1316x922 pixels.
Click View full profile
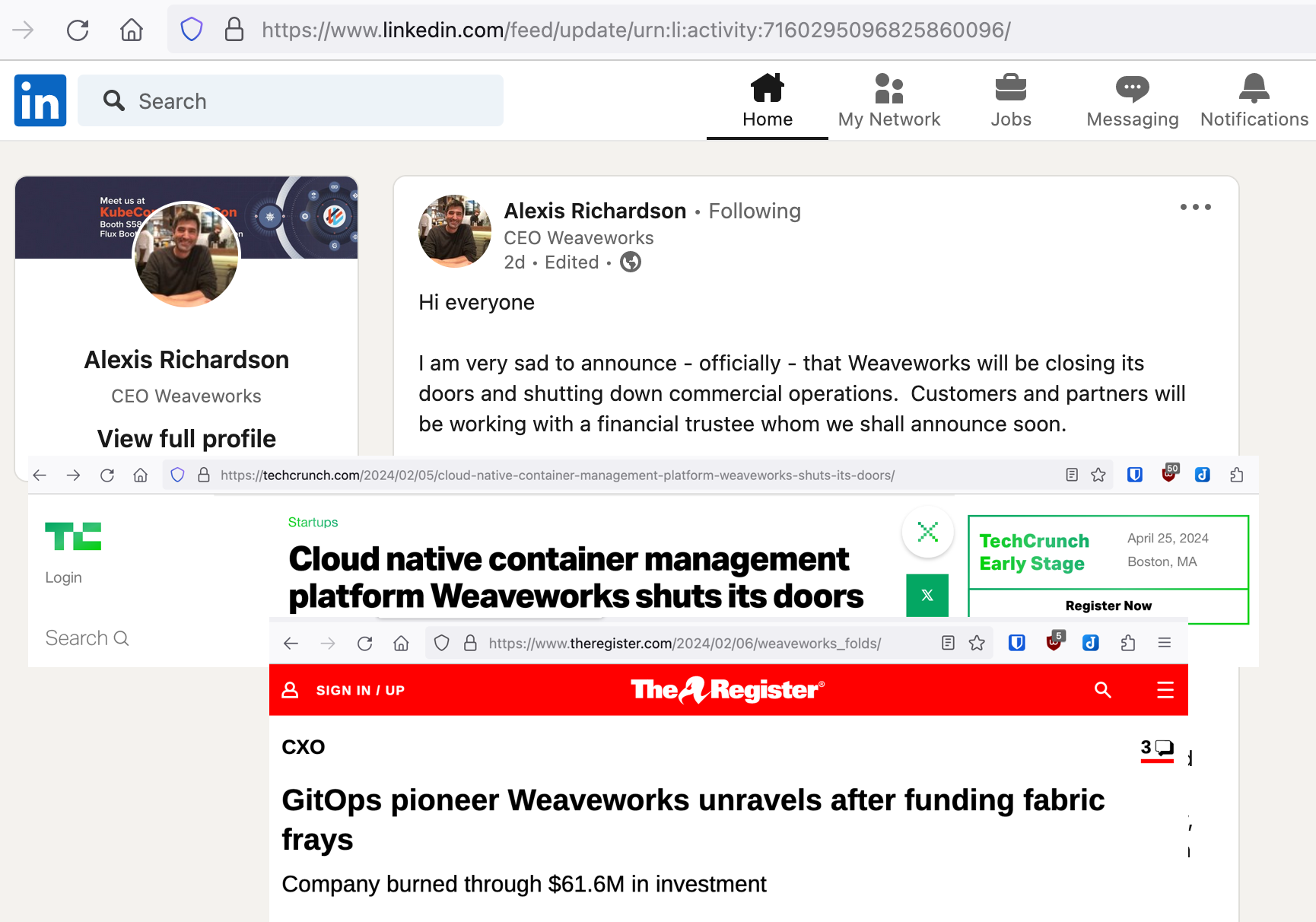click(x=186, y=439)
